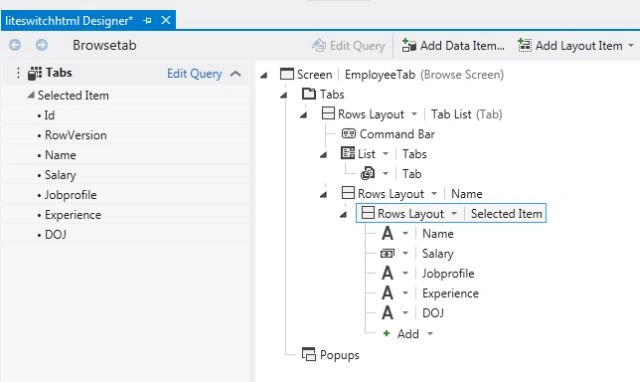Open the List control type dropdown
640x382 pixels.
pyautogui.click(x=385, y=154)
